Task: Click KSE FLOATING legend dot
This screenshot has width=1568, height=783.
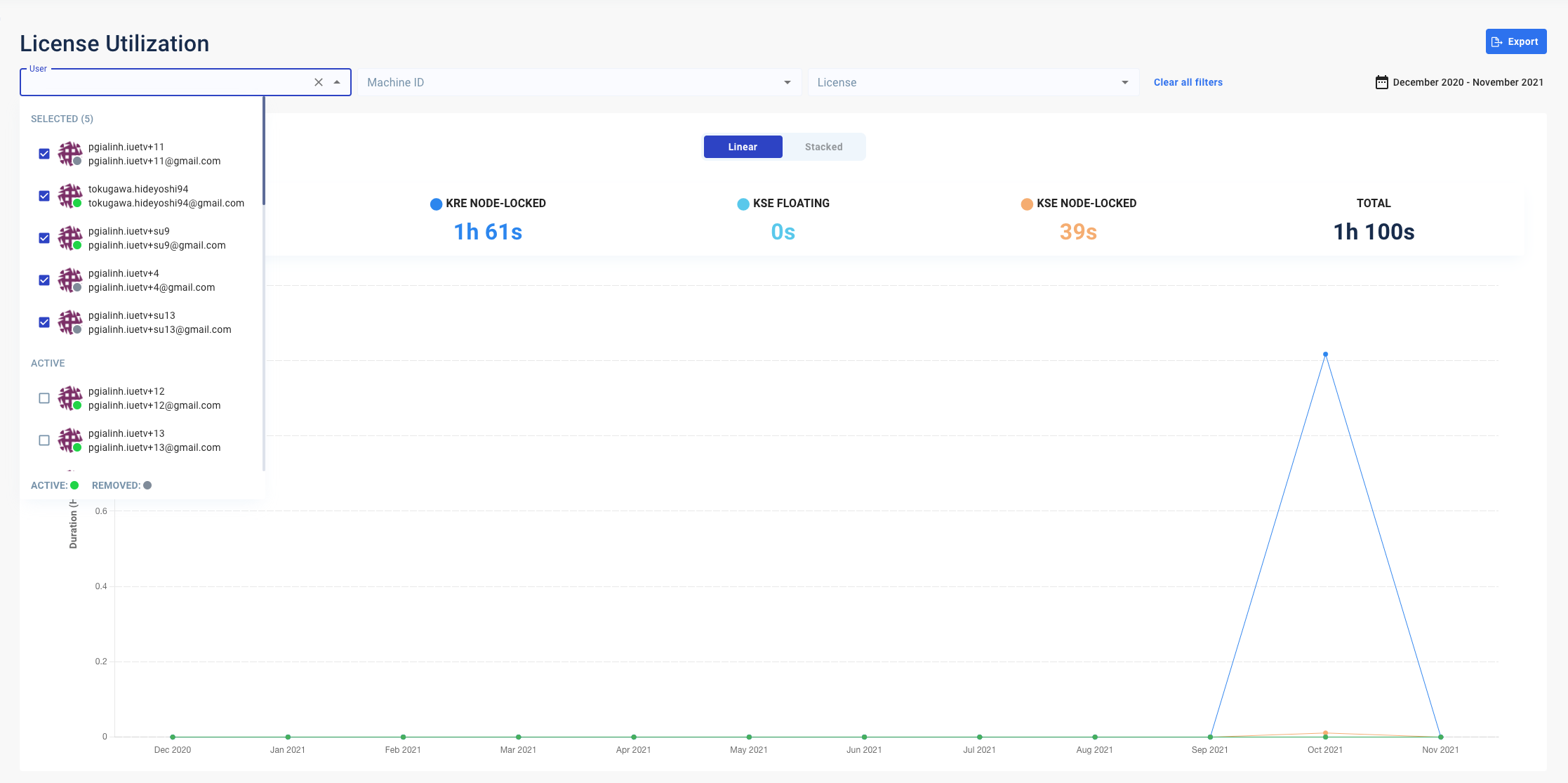Action: [x=743, y=204]
